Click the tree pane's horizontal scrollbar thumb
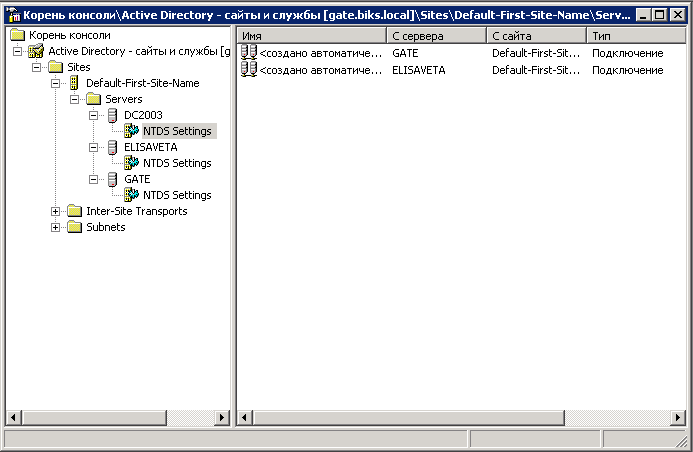The height and width of the screenshot is (452, 693). click(94, 417)
